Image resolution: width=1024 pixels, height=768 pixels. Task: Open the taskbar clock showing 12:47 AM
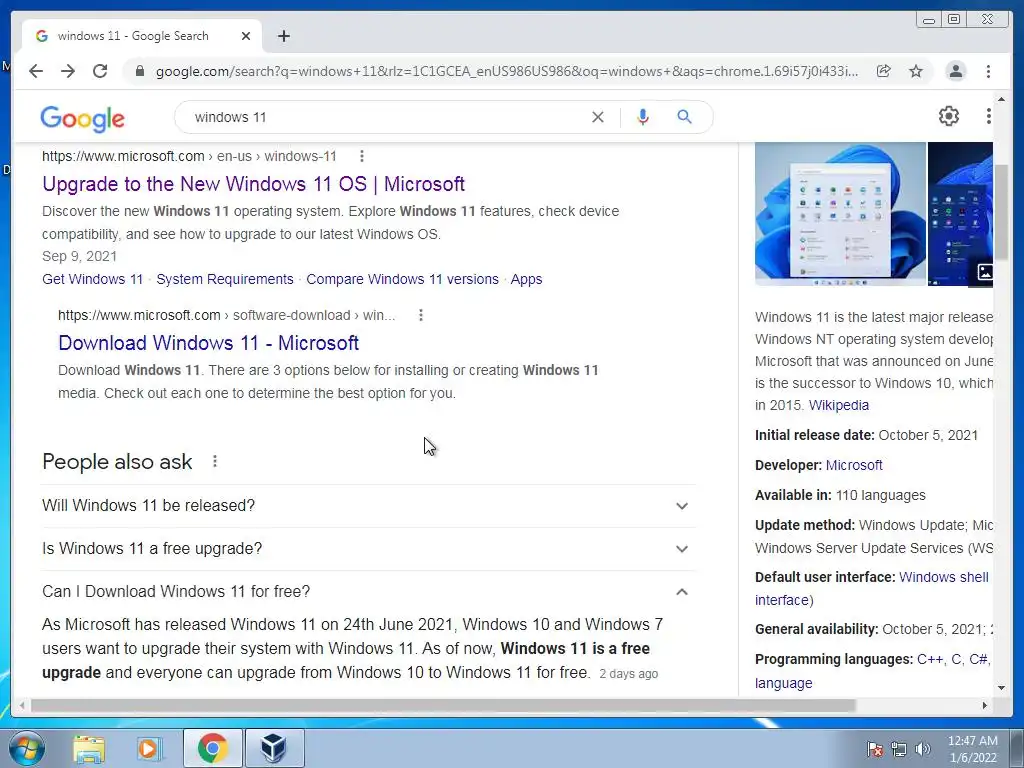pyautogui.click(x=972, y=749)
